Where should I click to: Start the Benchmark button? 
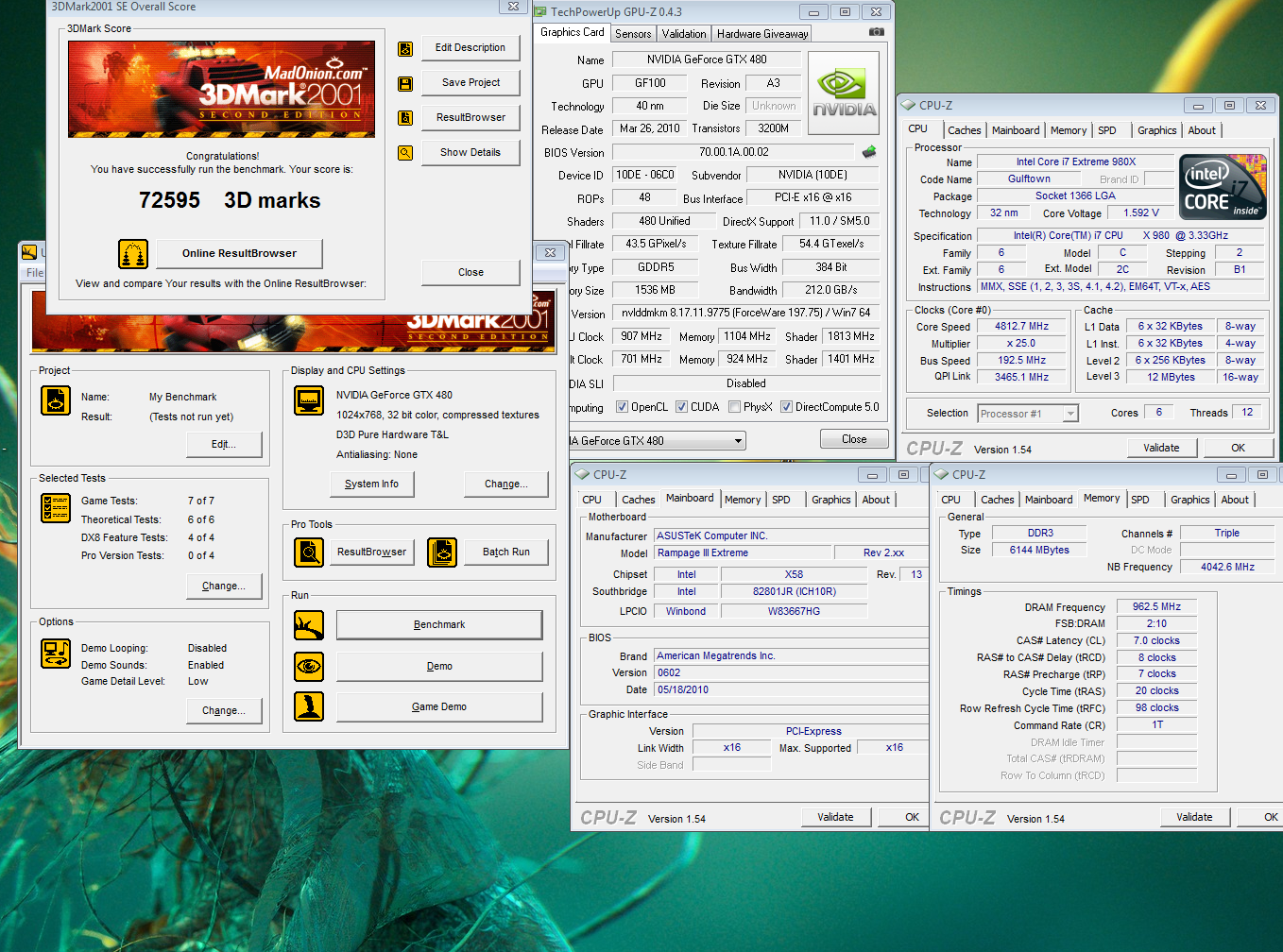coord(439,624)
